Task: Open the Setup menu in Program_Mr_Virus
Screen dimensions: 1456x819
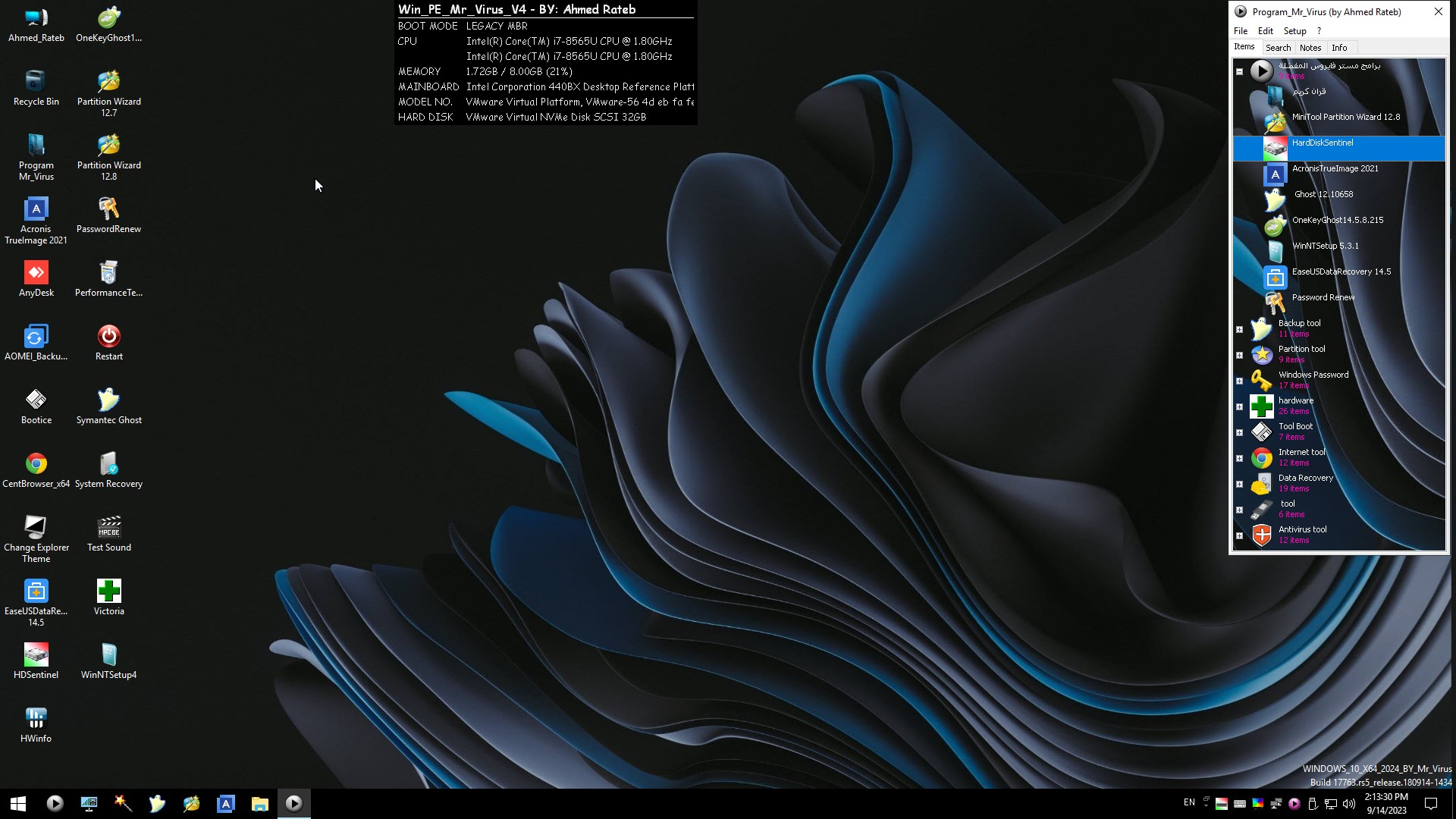Action: point(1294,31)
